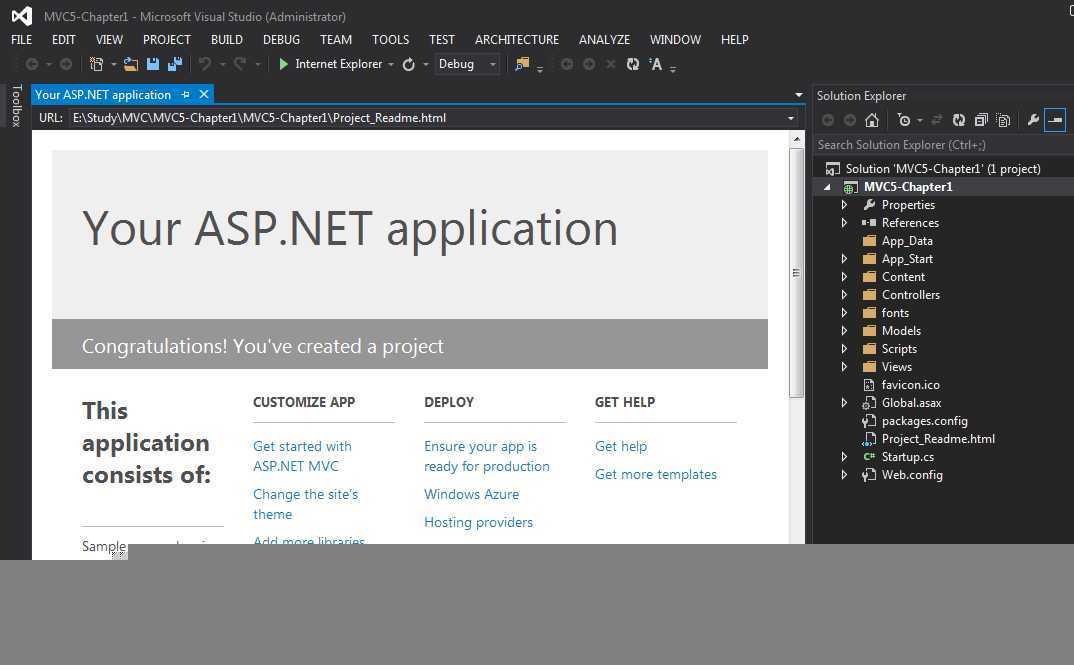Click the browser Refresh icon in toolbar
Screen dimensions: 1074x665
(409, 64)
